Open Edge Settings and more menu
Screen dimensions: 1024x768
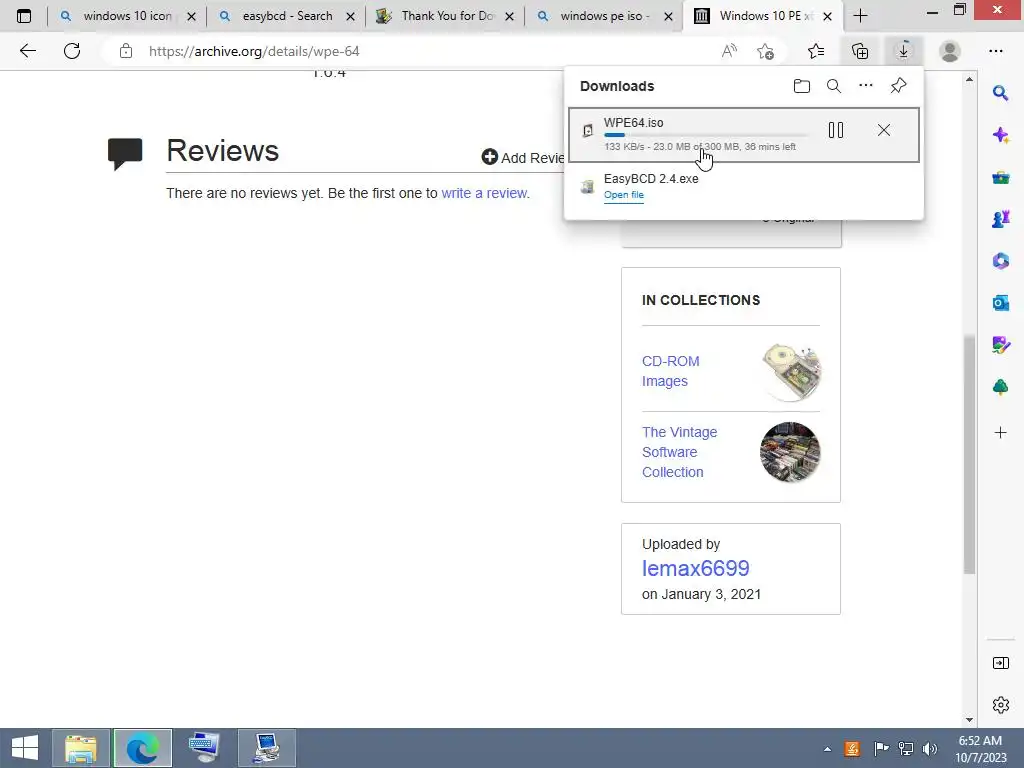tap(995, 51)
